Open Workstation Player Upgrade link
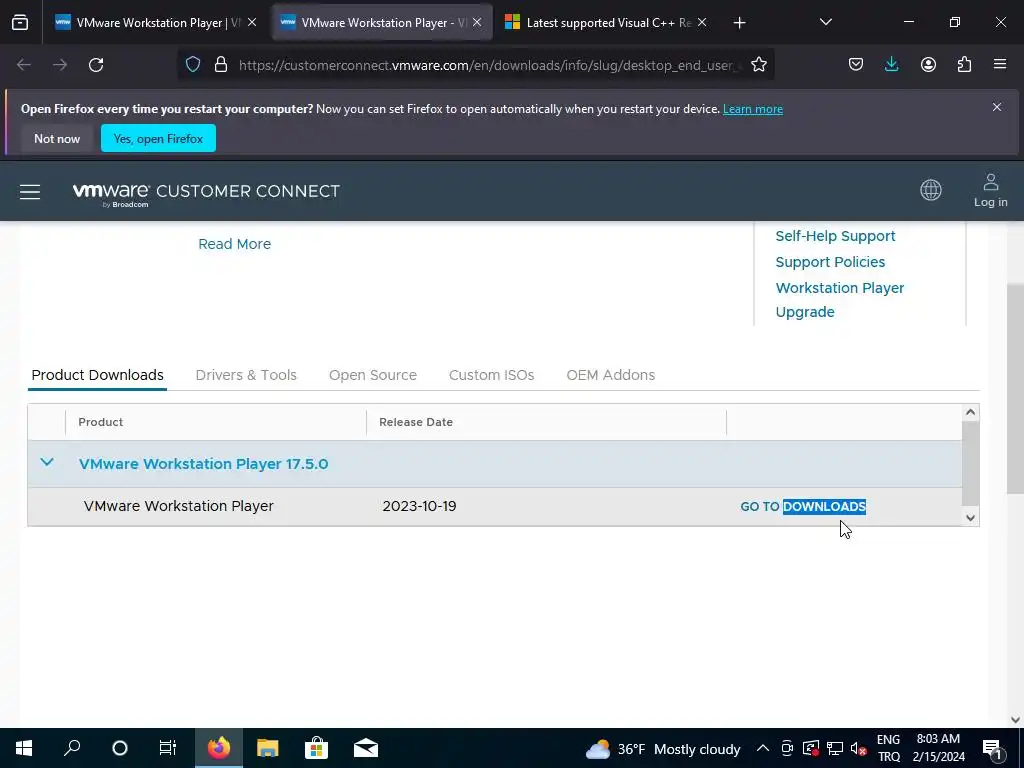 839,300
